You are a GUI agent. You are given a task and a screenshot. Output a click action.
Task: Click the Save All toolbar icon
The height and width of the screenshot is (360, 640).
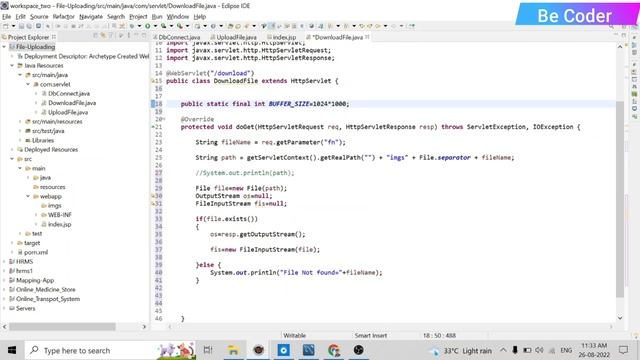(x=29, y=26)
